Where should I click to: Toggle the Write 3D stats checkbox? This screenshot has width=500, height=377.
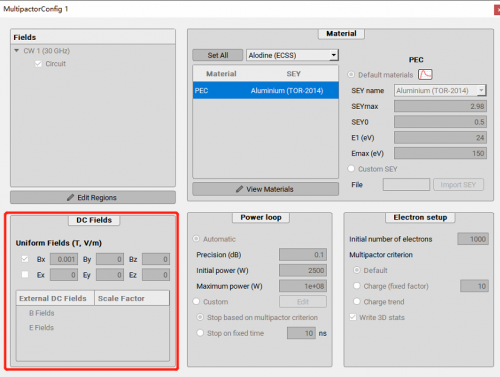pos(353,317)
